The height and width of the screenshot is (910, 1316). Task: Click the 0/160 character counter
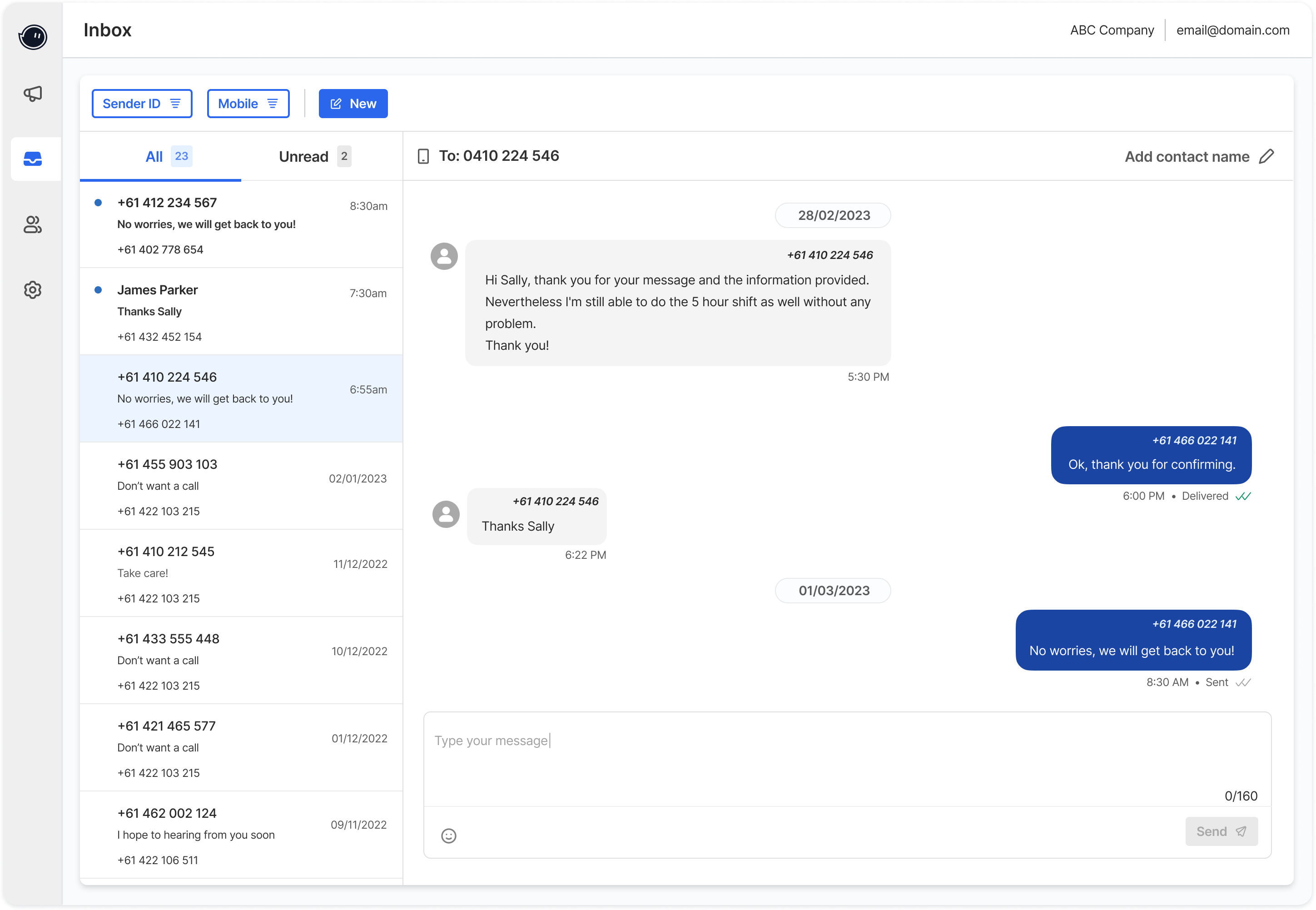(x=1241, y=796)
